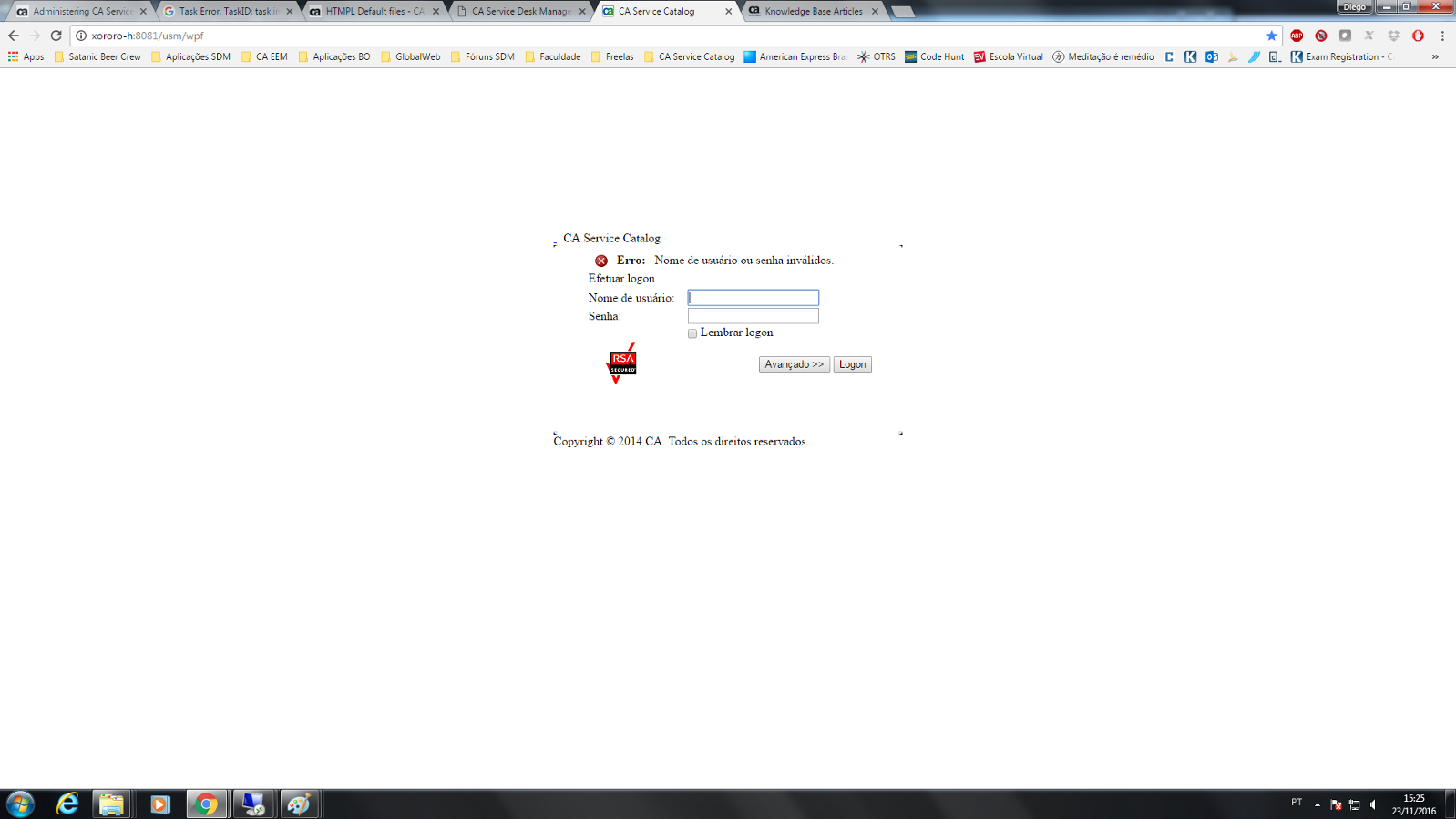Open the Outlook bookmark icon
Viewport: 1456px width, 819px height.
pos(1212,56)
